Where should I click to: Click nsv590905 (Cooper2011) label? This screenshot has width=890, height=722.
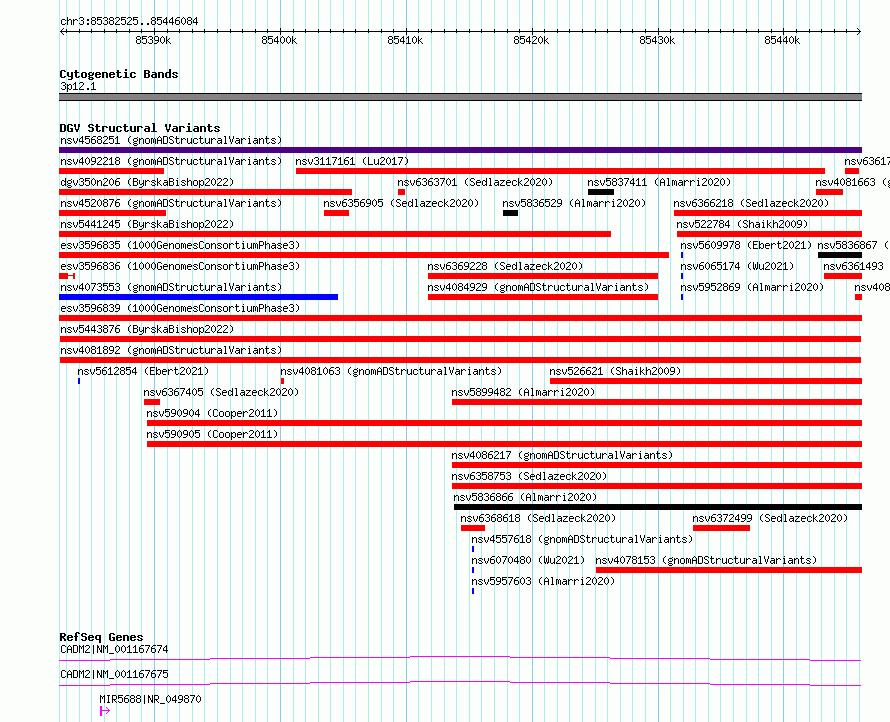coord(212,434)
